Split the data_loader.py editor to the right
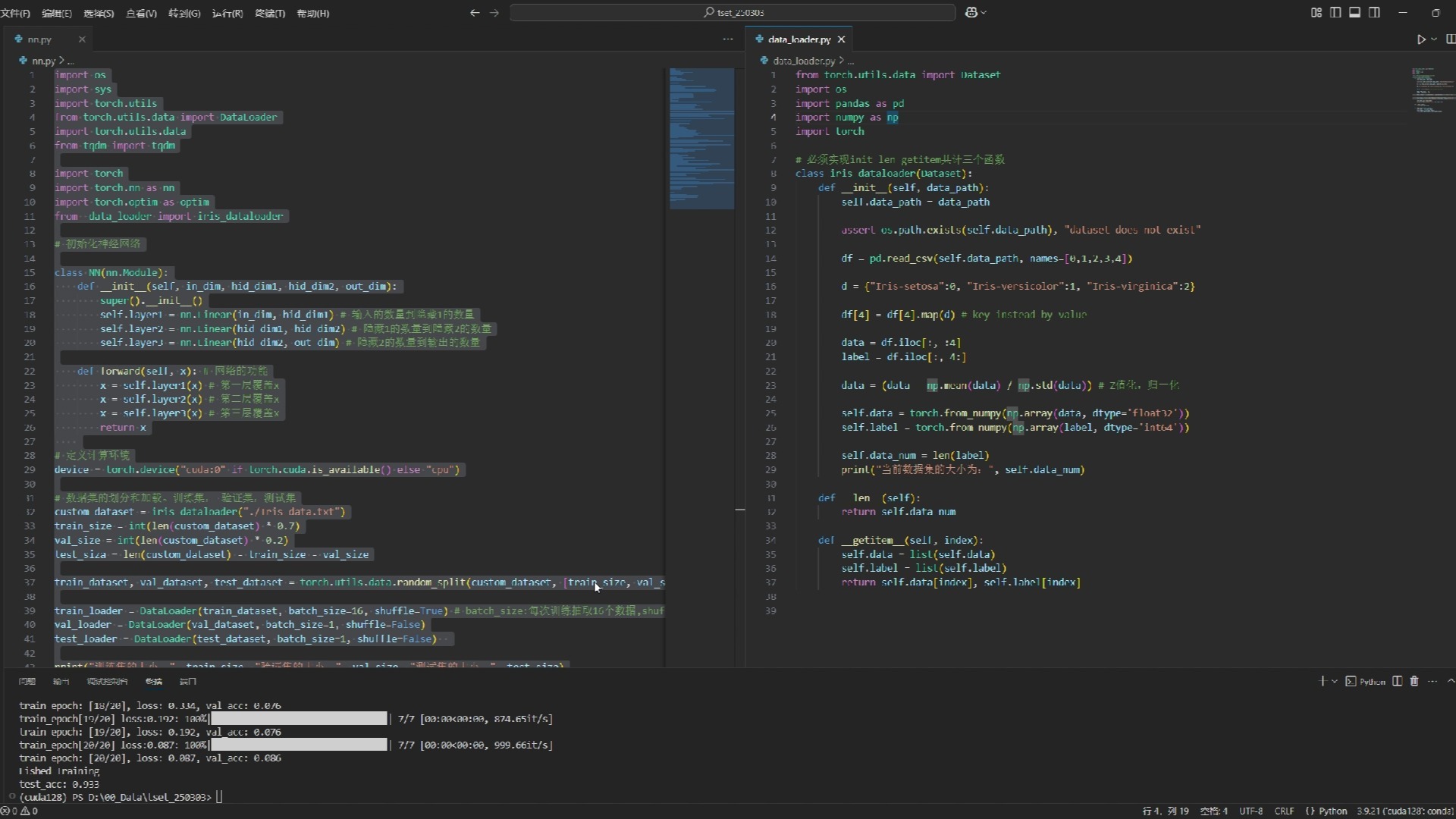 tap(1450, 39)
